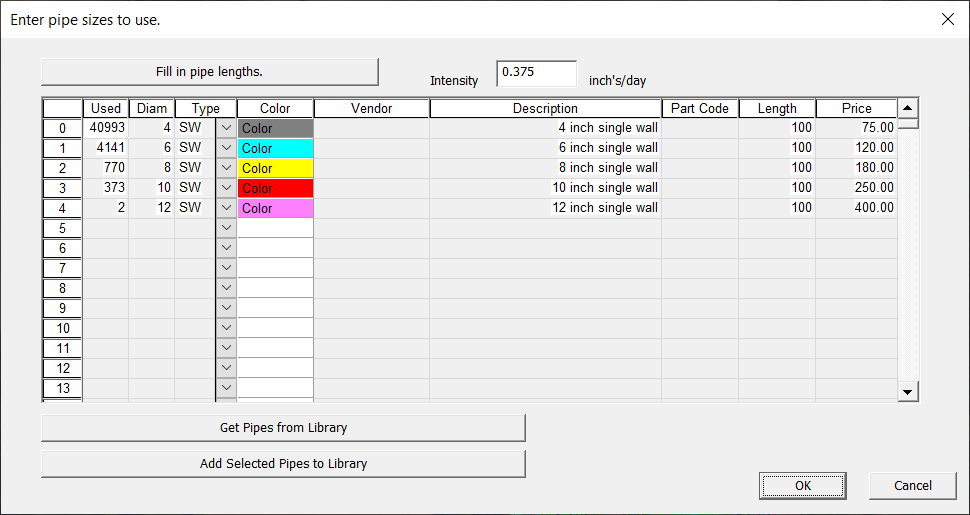Select row header number 3
Image resolution: width=970 pixels, height=515 pixels.
62,188
